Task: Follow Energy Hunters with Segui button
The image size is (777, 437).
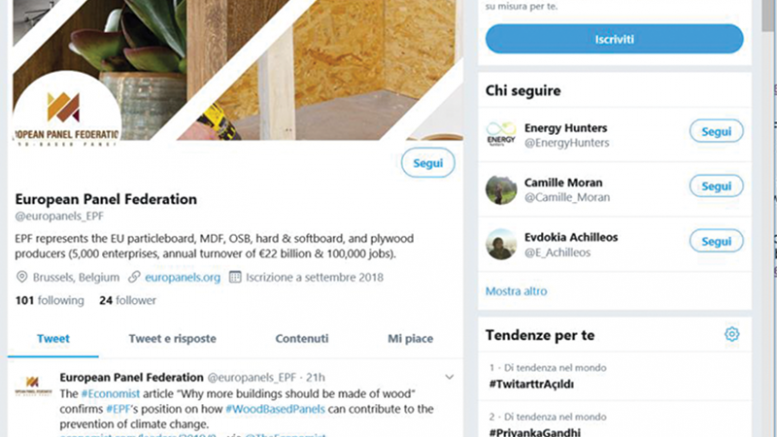Action: click(716, 131)
